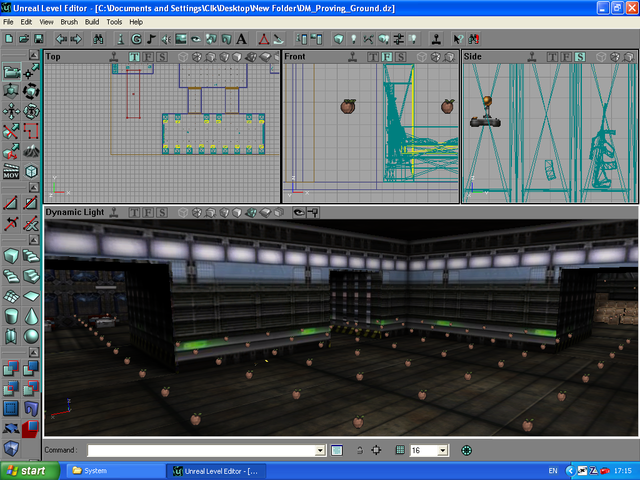640x480 pixels.
Task: Toggle the F mode in Front viewport
Action: [386, 57]
